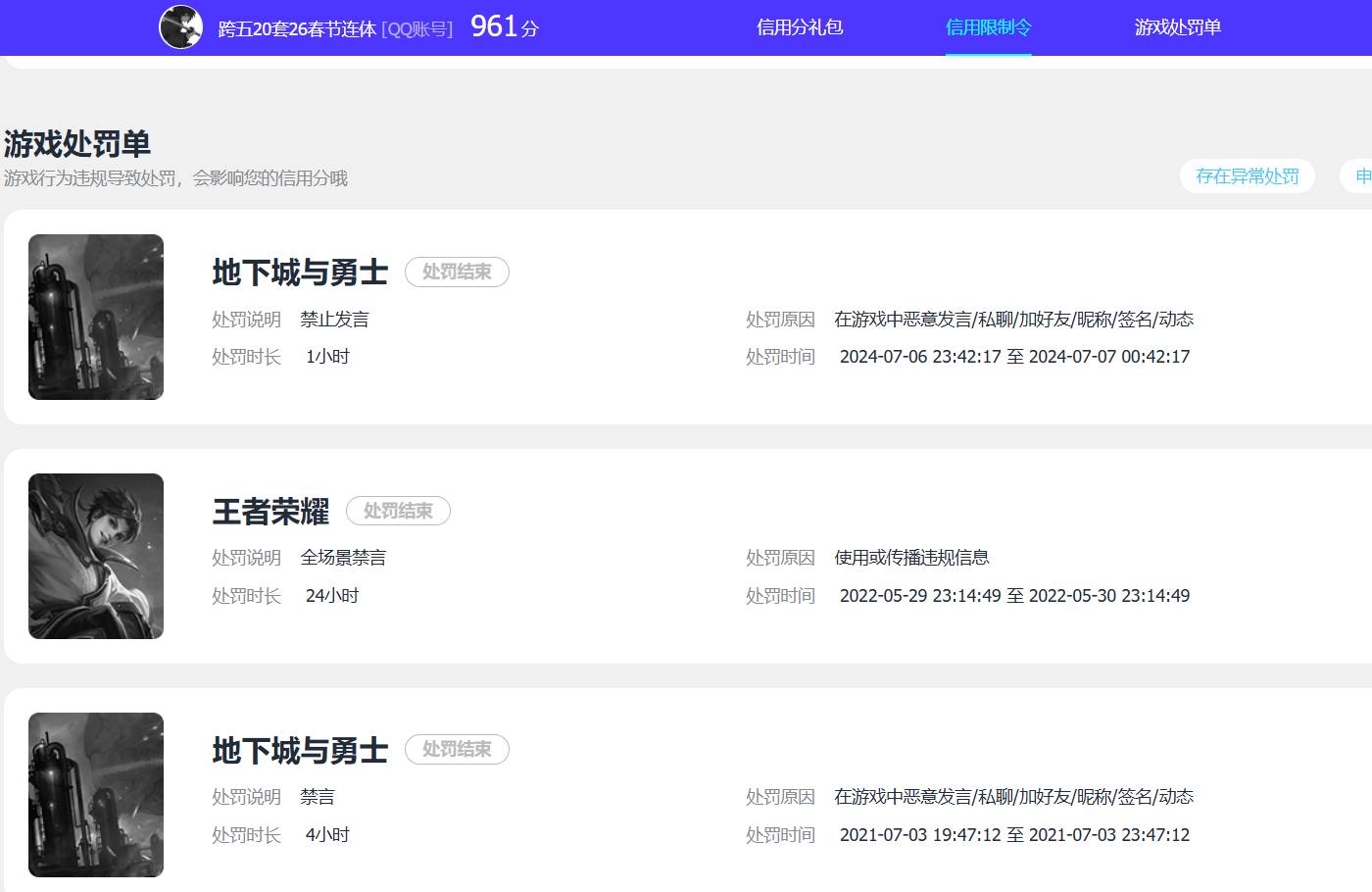Go to the 游戏处罚单 tab
This screenshot has width=1372, height=892.
pos(1178,27)
